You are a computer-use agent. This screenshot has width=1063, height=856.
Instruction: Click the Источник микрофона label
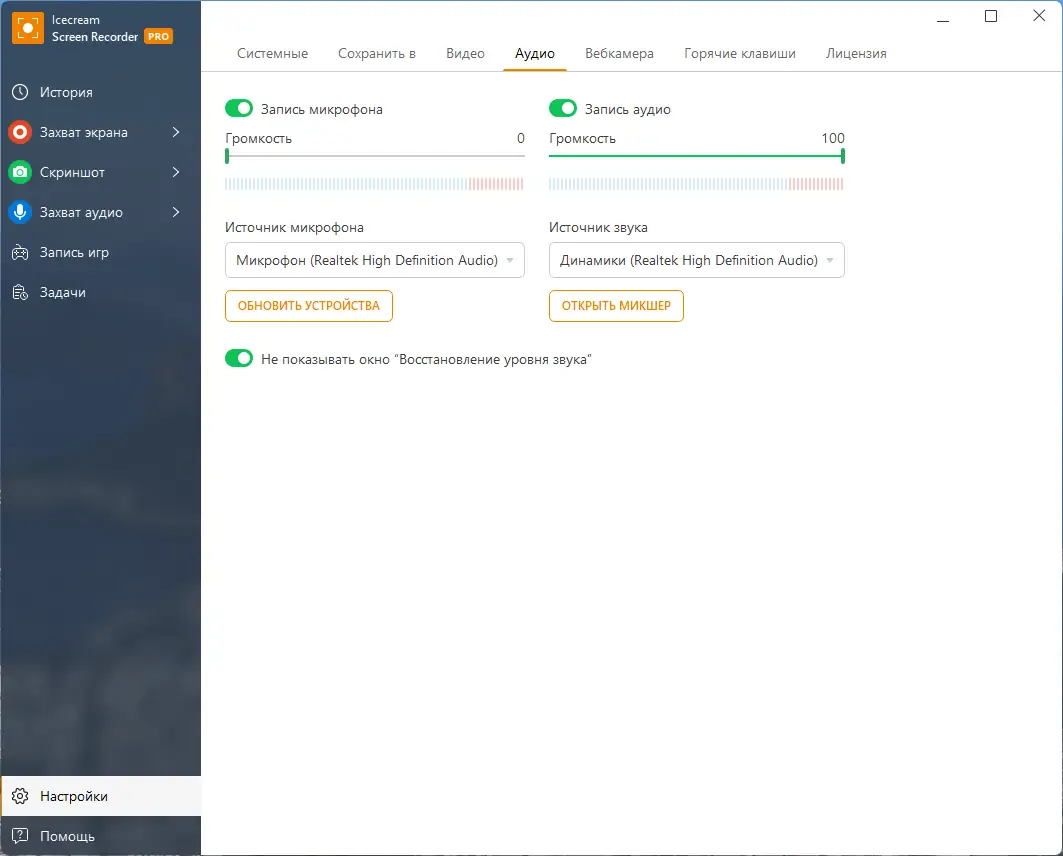coord(294,228)
